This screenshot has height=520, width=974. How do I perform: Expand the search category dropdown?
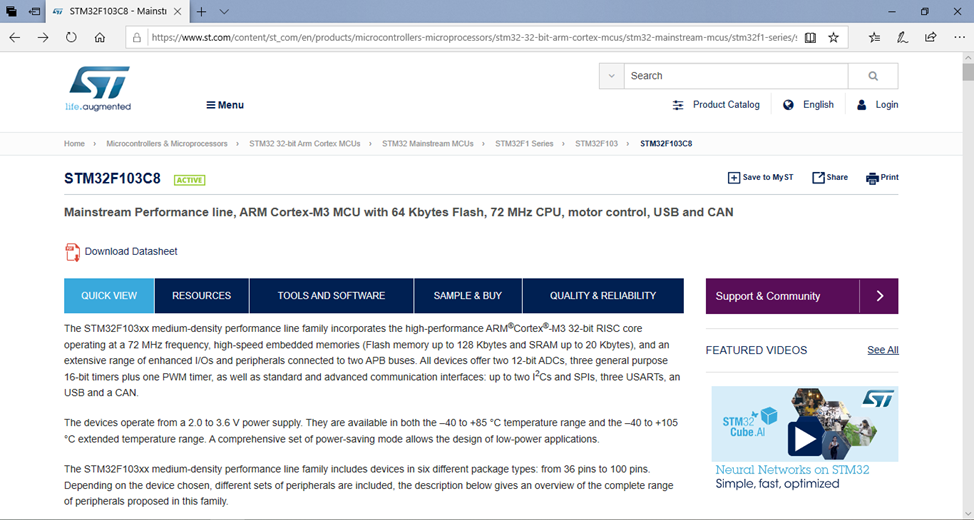611,76
